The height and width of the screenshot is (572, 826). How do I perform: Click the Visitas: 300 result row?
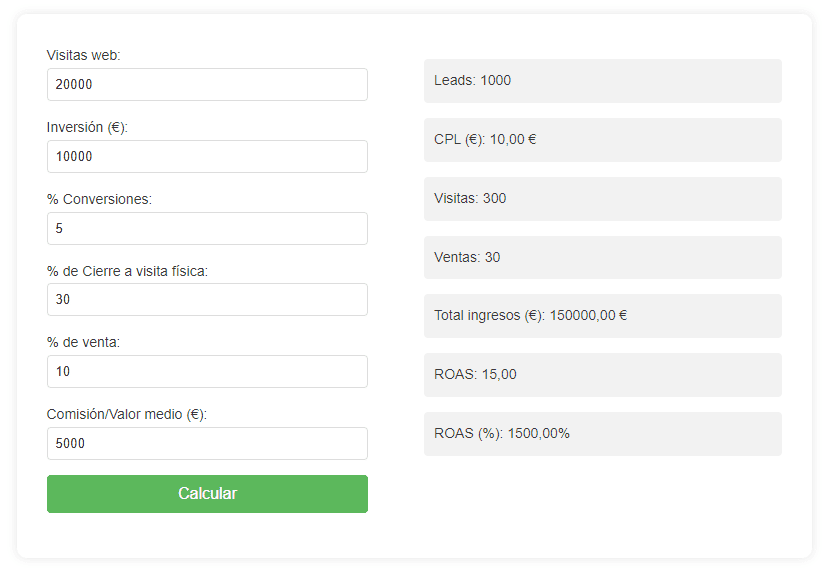point(603,199)
